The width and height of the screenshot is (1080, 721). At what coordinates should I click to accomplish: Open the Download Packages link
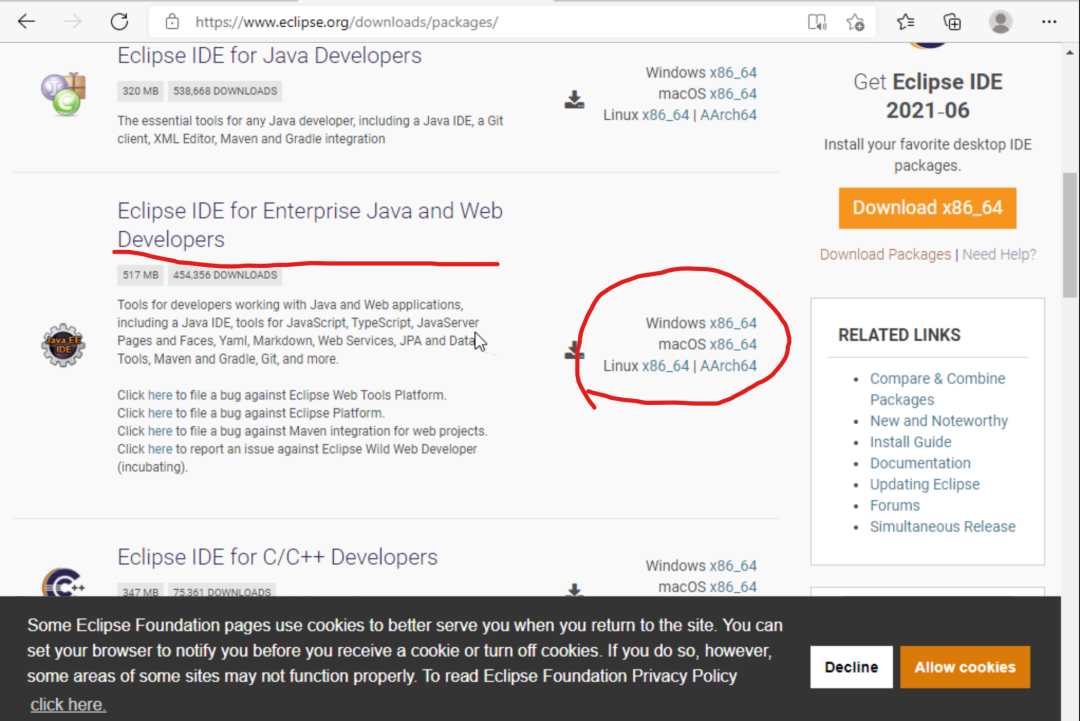(x=885, y=254)
